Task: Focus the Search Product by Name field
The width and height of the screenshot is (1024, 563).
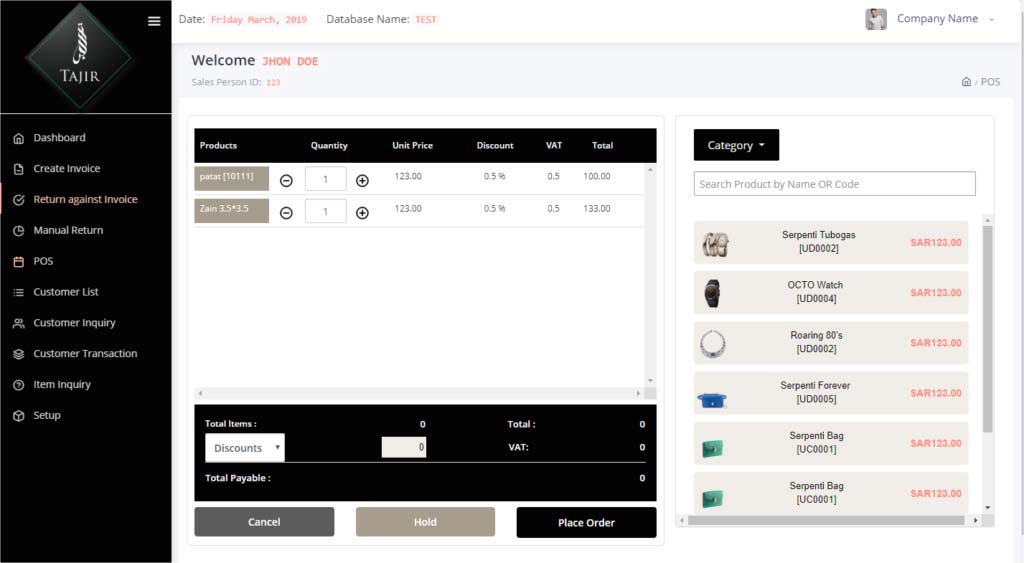Action: click(x=835, y=184)
